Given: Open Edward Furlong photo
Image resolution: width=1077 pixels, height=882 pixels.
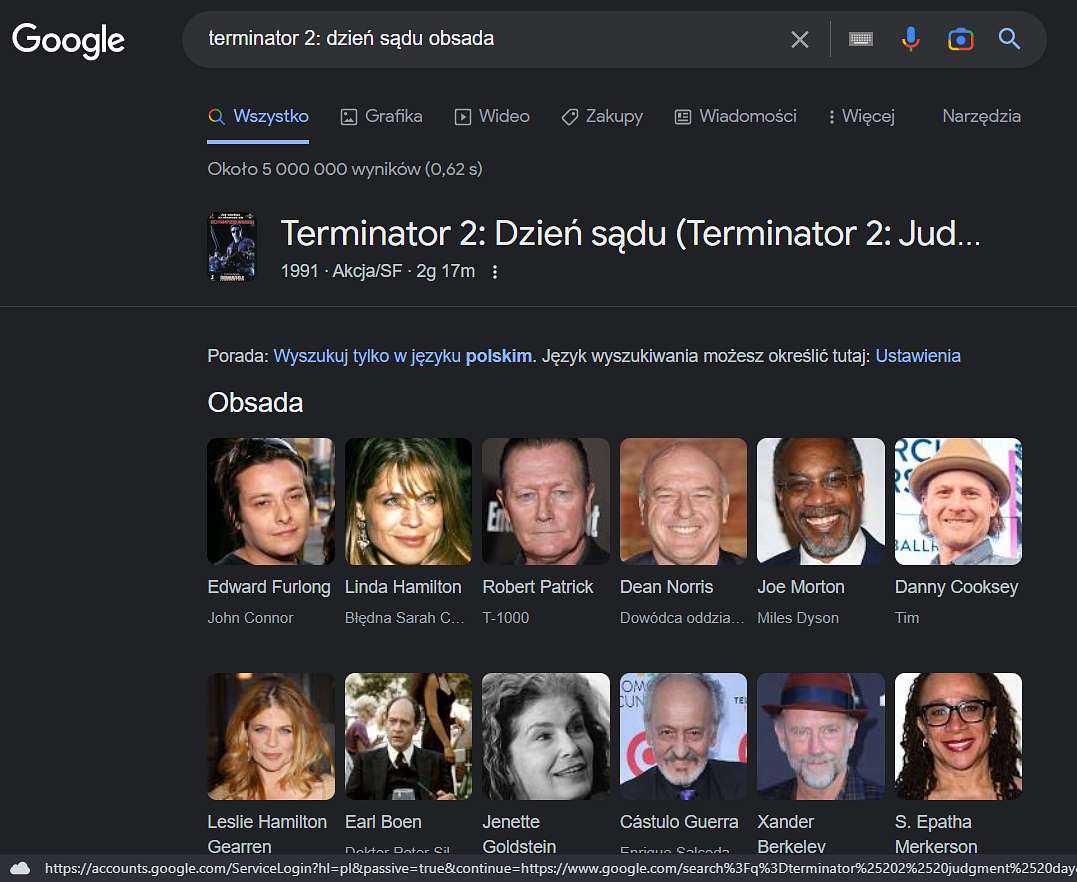Looking at the screenshot, I should [x=271, y=501].
